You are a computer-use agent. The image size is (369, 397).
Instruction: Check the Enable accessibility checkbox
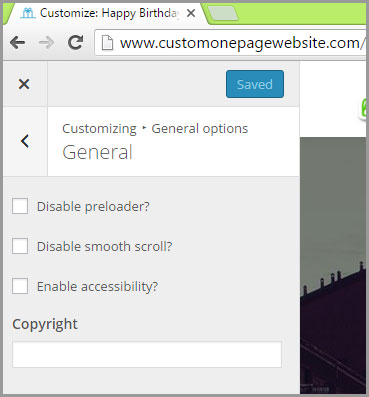[x=20, y=286]
